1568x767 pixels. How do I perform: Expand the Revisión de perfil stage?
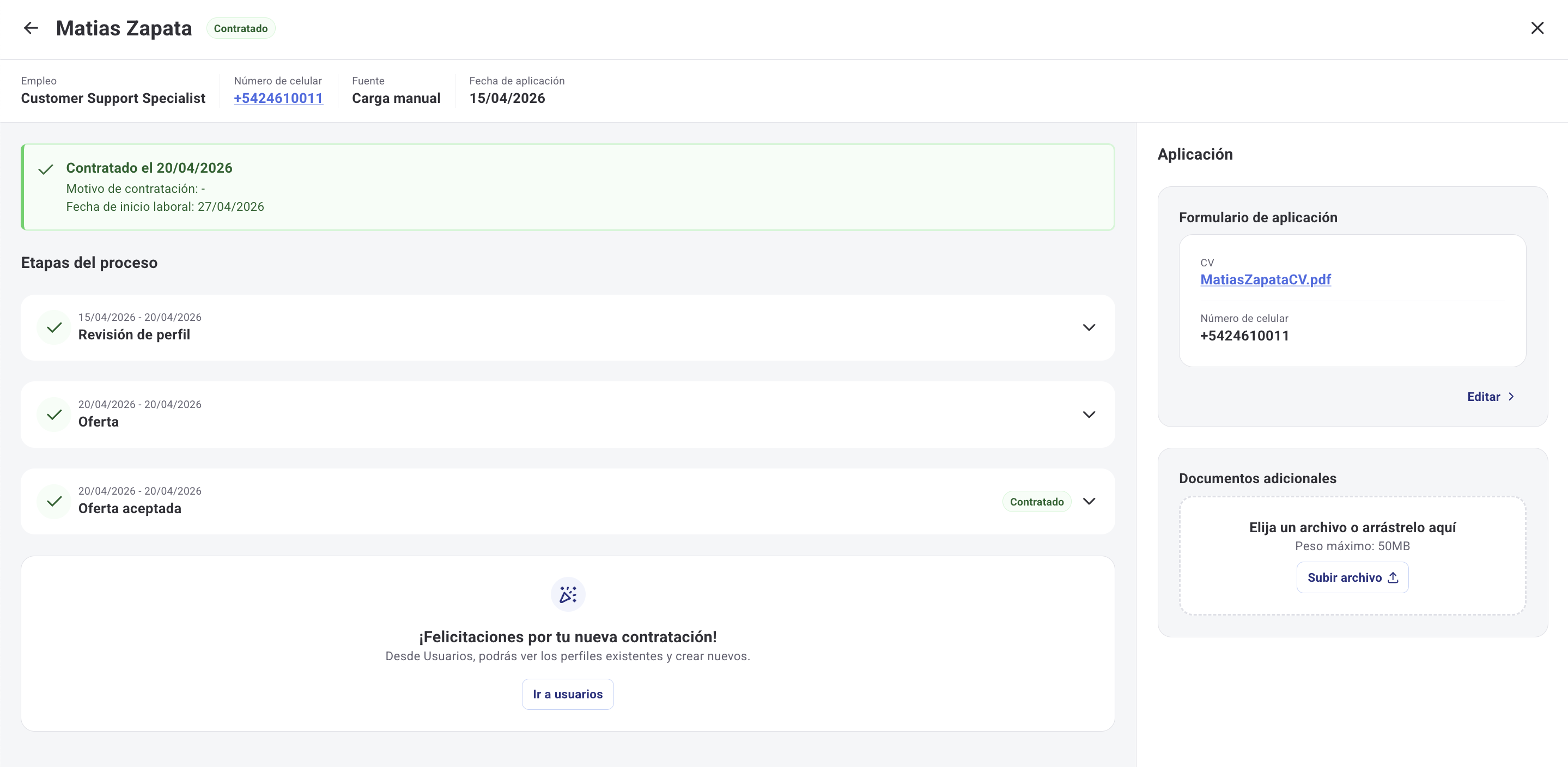tap(1089, 327)
